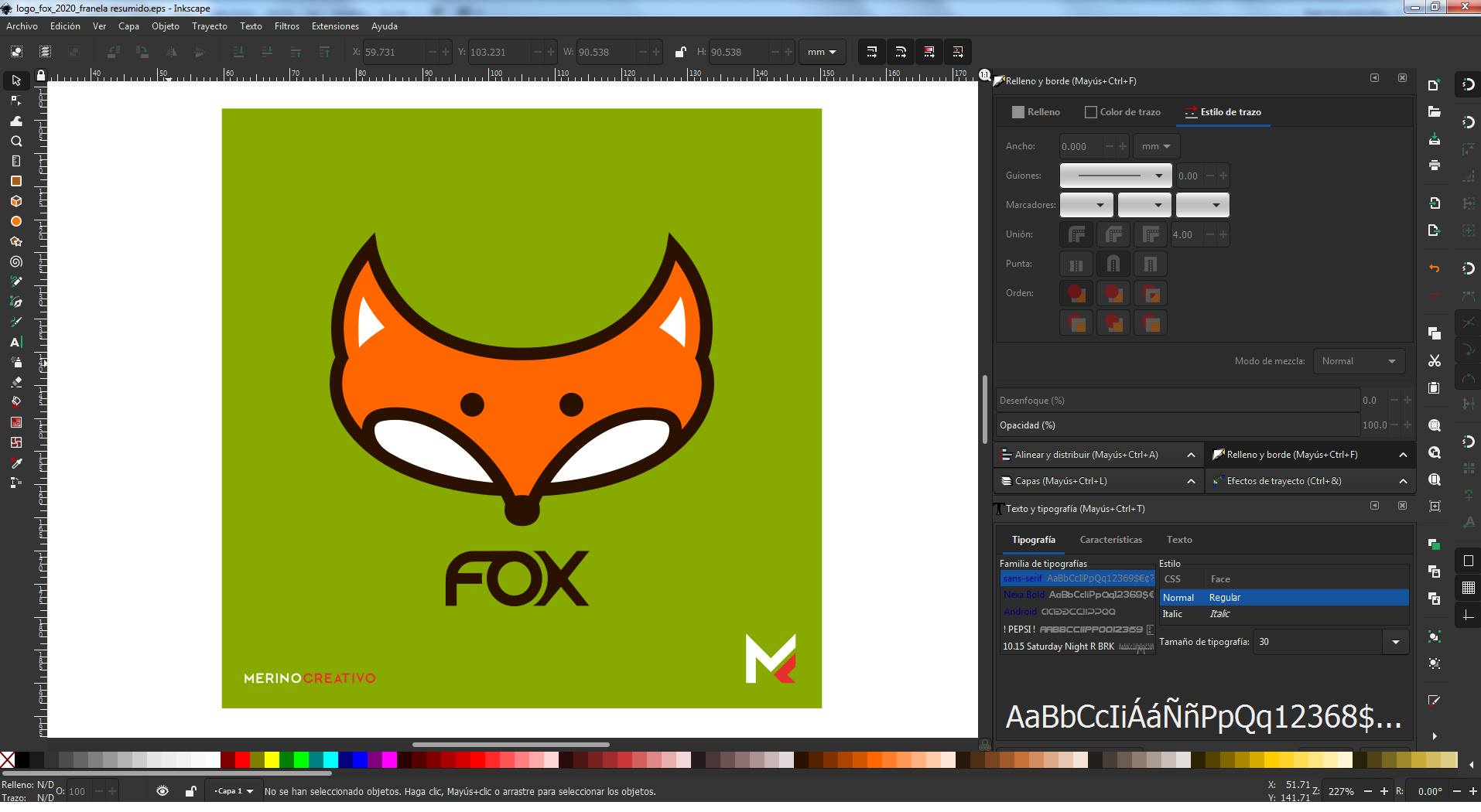Open the Tamaño de tipografía size dropdown
Screen dimensions: 1481x812
1396,642
